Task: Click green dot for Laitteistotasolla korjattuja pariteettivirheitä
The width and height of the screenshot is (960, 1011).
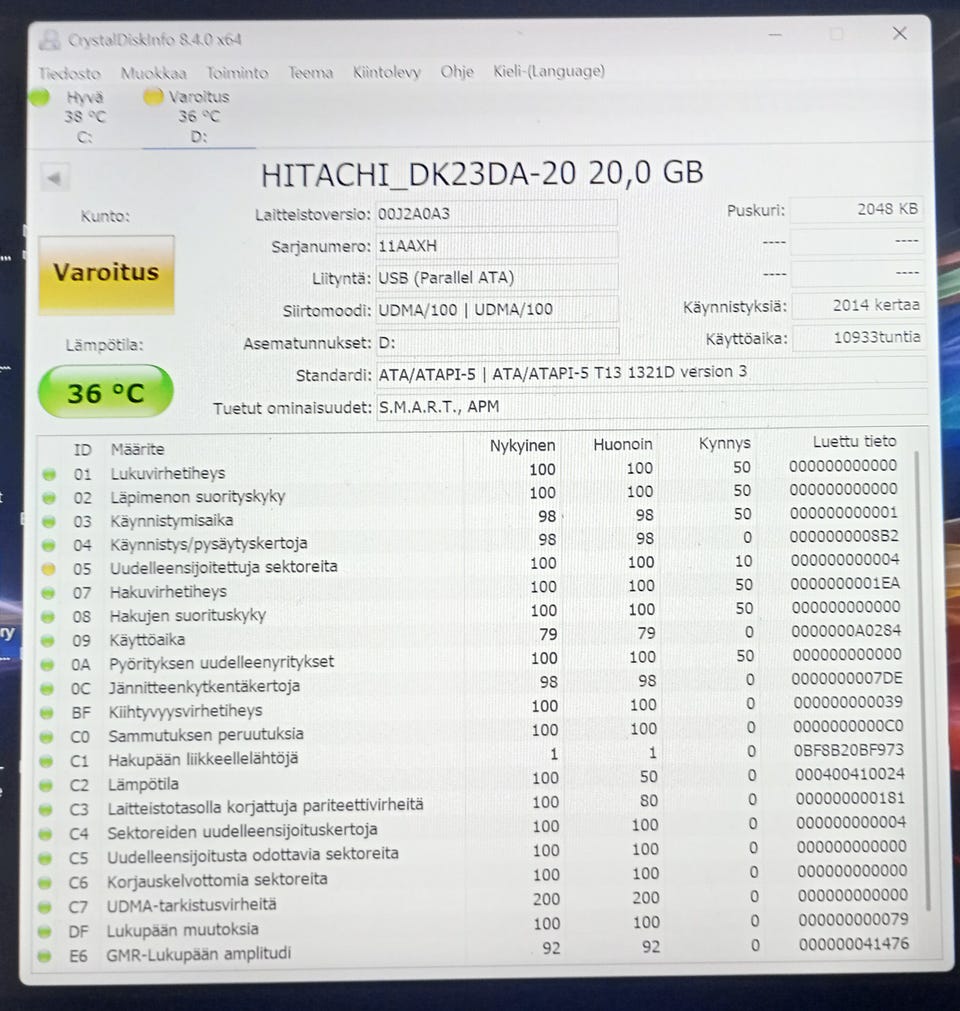Action: tap(45, 809)
